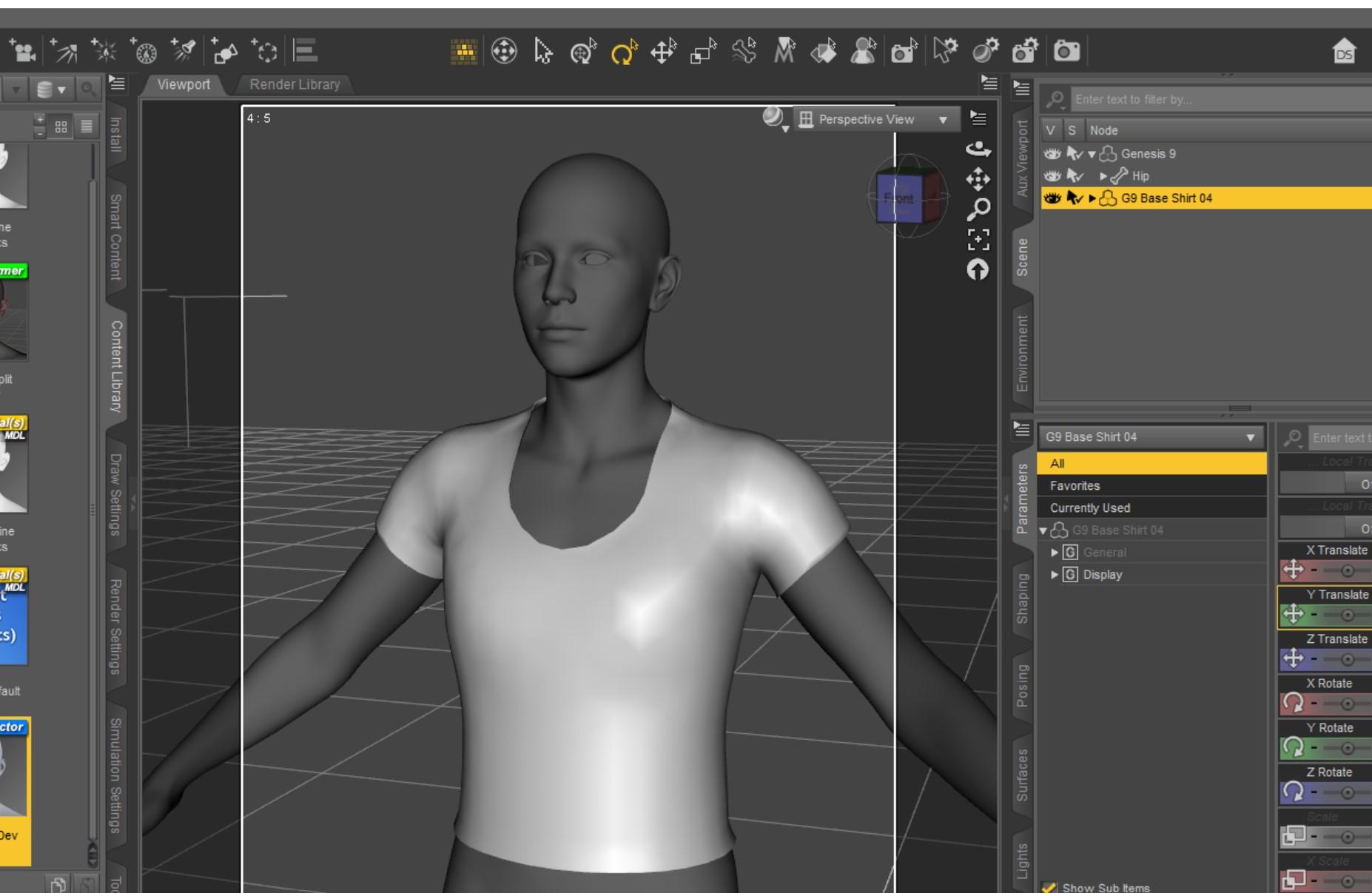Create a new null object

point(264,51)
